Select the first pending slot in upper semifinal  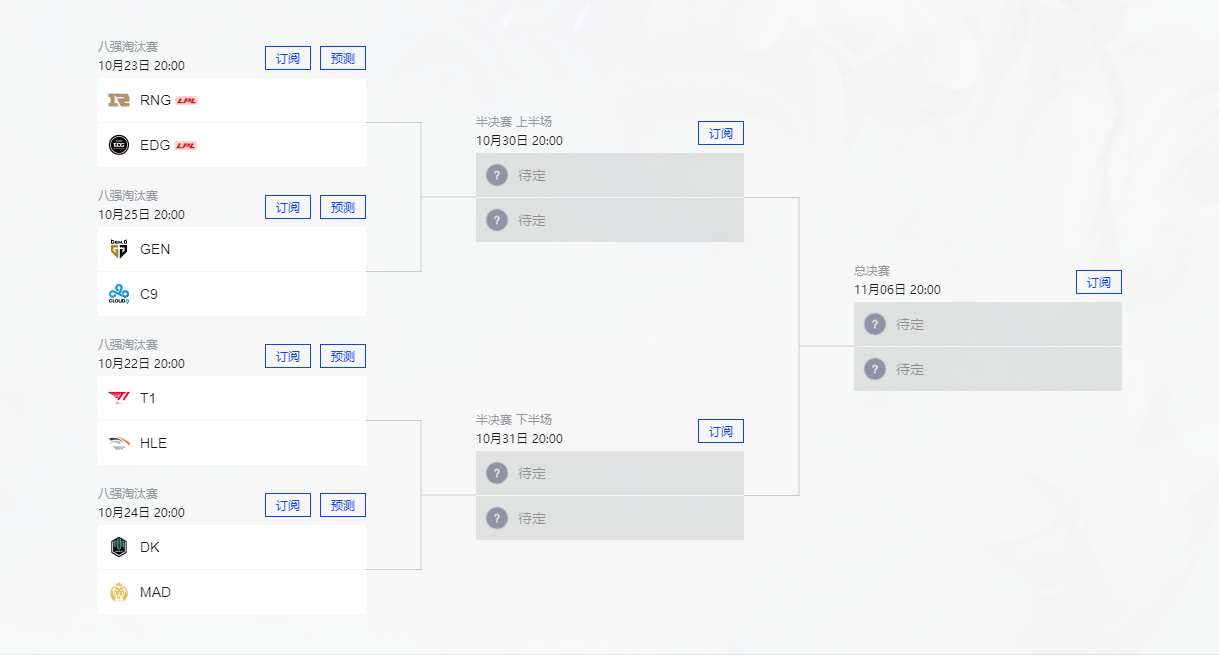pos(610,175)
